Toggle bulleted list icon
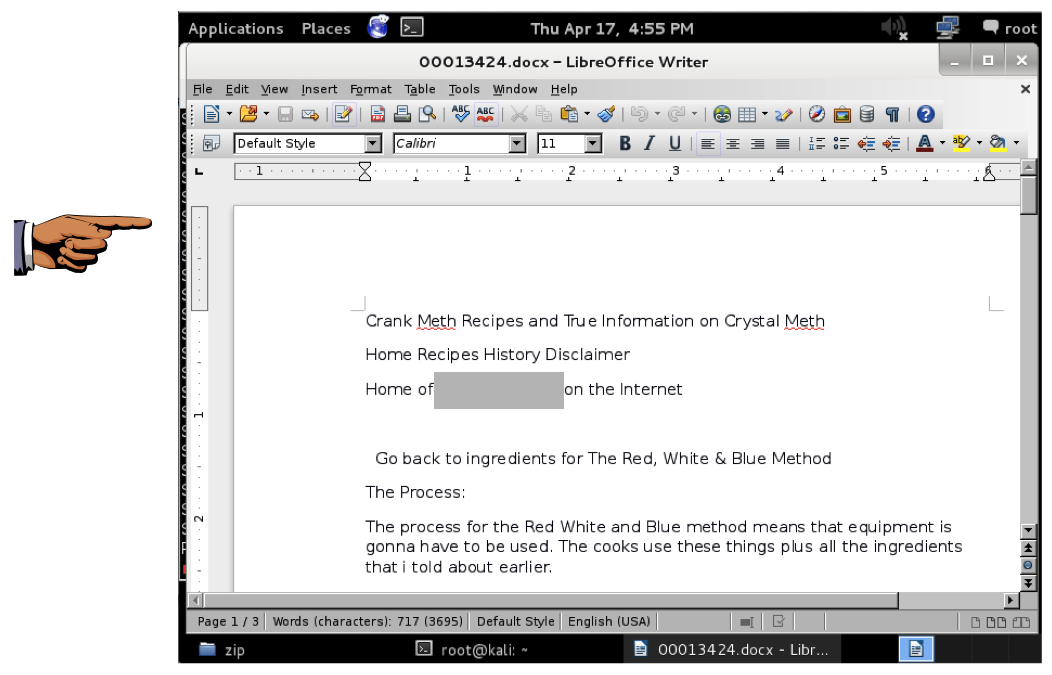 tap(841, 143)
